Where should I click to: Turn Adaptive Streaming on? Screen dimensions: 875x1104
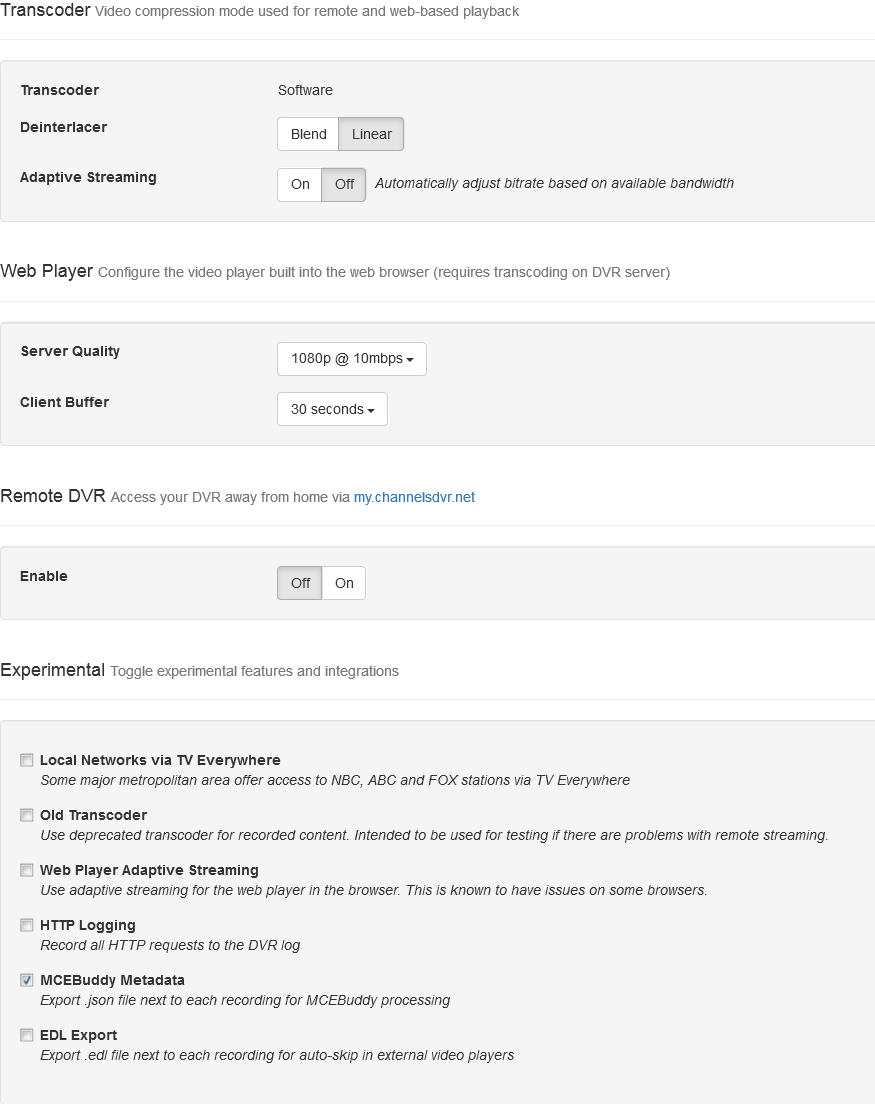point(300,184)
